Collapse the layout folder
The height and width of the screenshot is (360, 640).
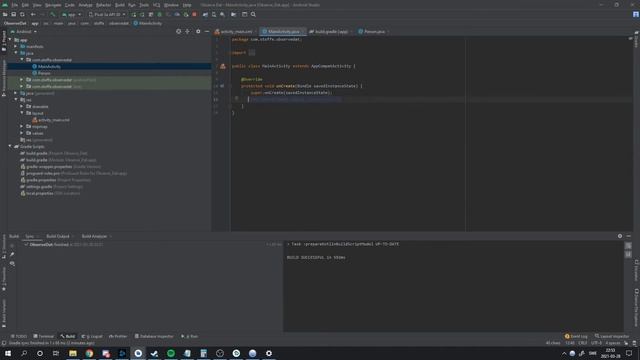click(x=22, y=113)
